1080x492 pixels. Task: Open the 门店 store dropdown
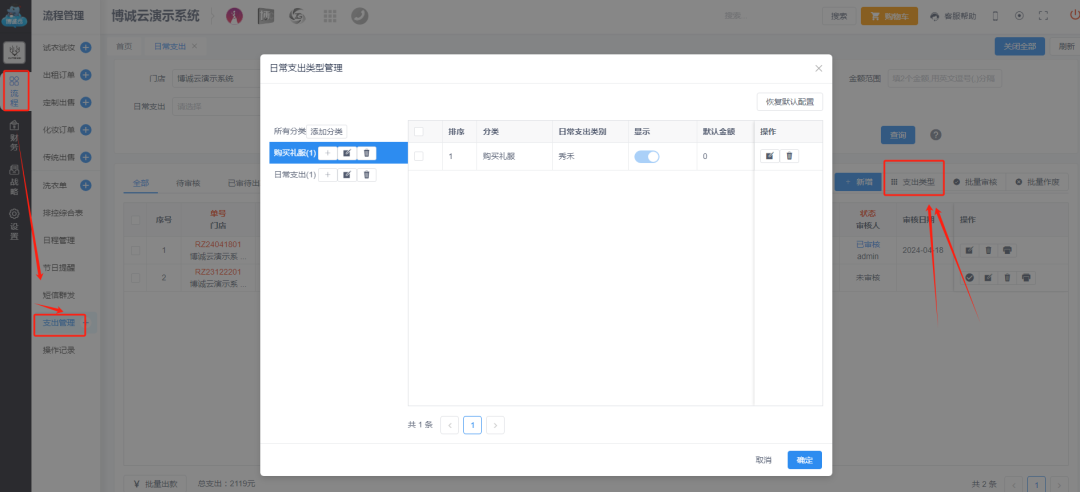pos(216,79)
